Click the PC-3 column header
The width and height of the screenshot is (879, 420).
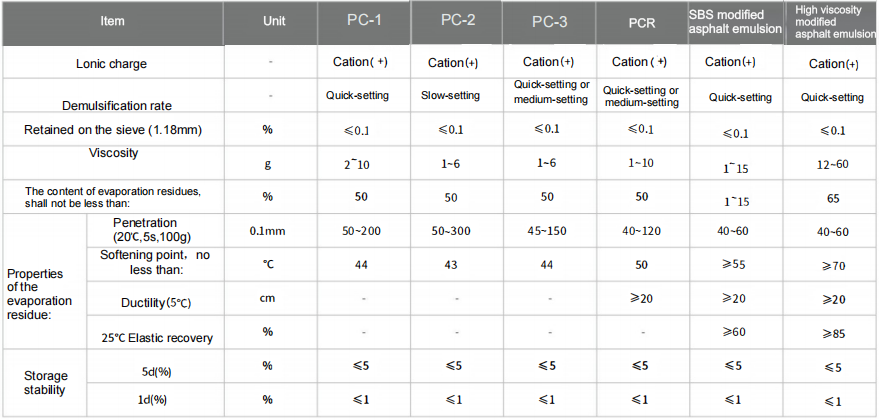pos(548,22)
